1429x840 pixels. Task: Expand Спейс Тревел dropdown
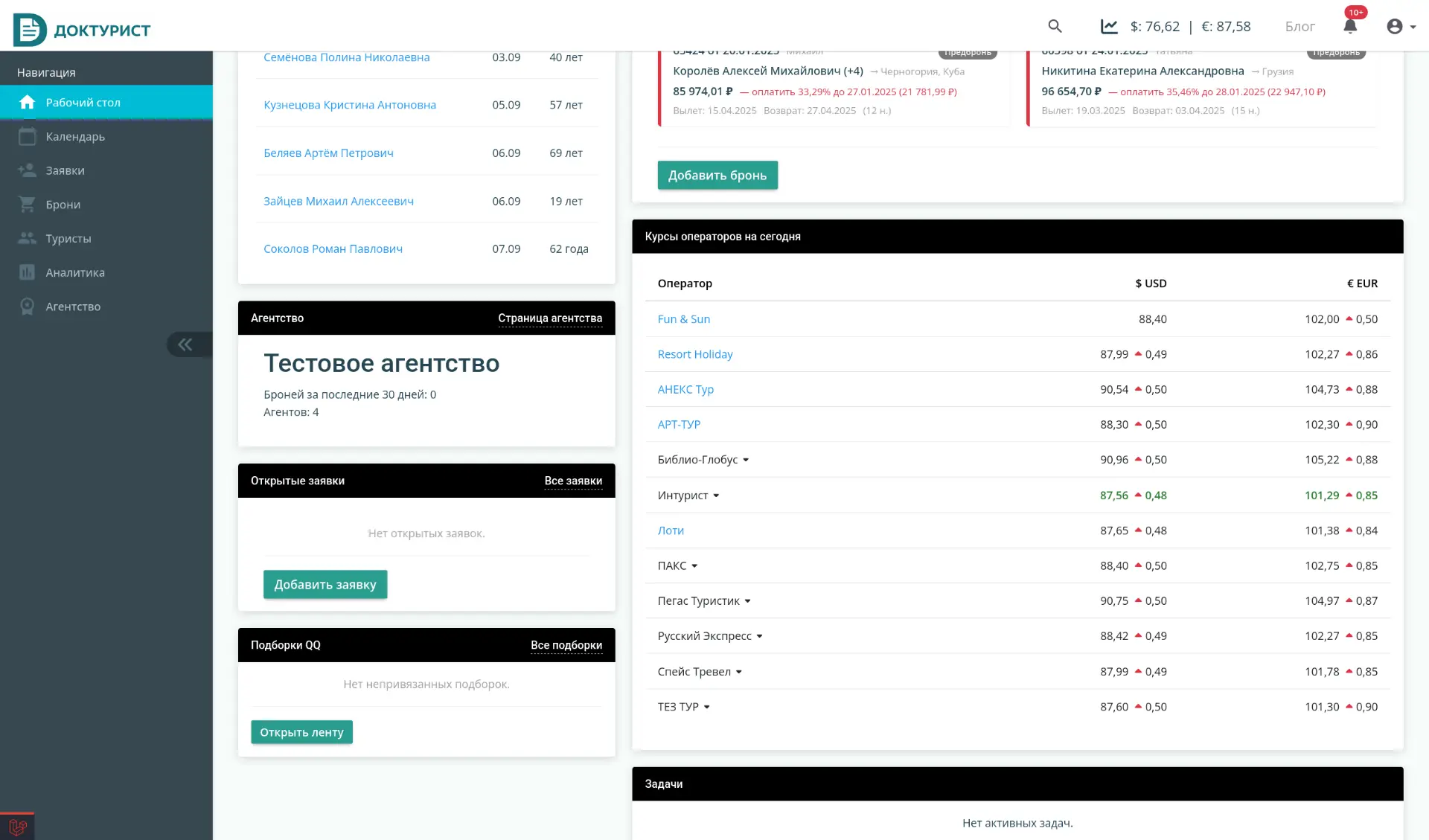[x=700, y=672]
